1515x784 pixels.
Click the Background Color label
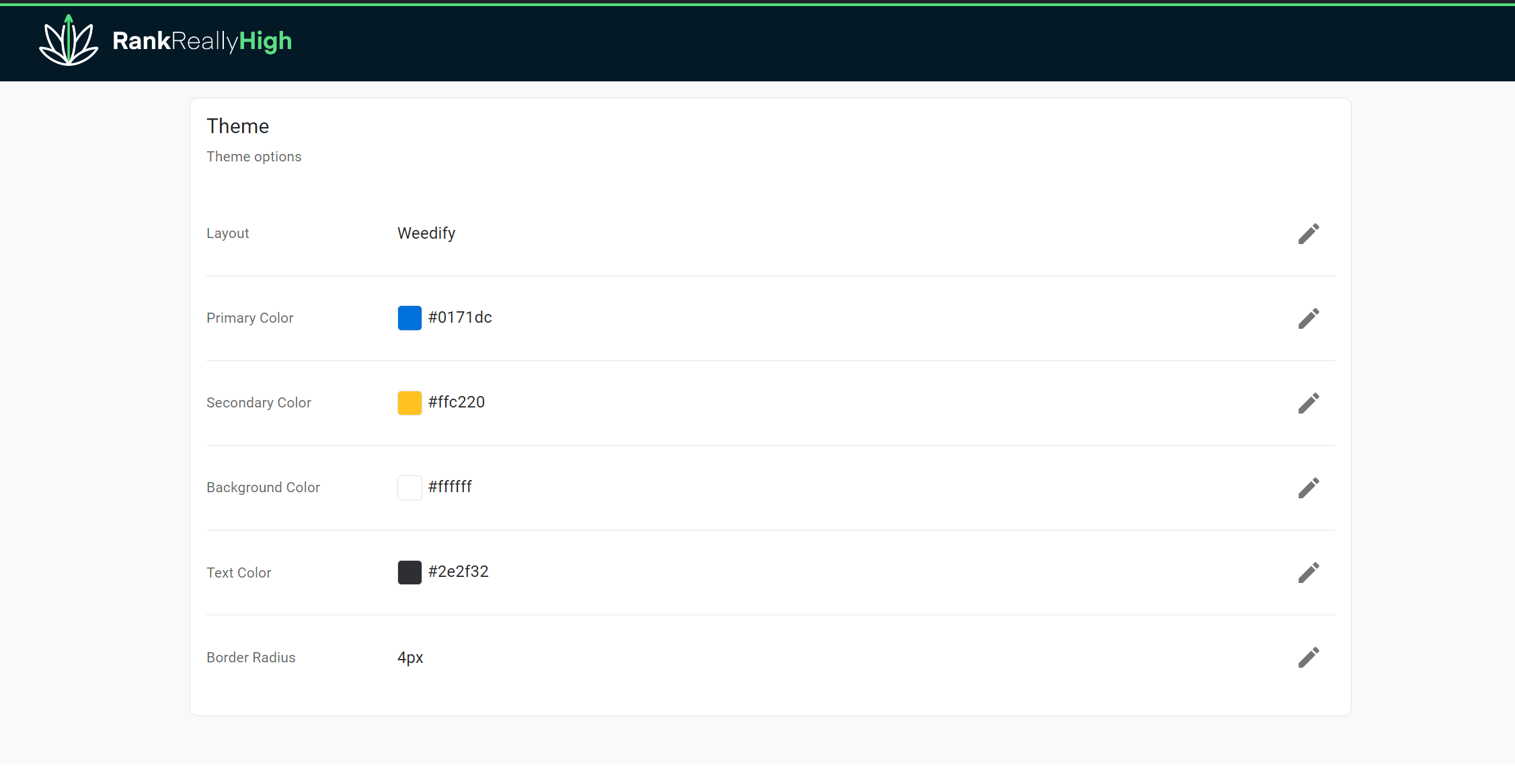263,487
